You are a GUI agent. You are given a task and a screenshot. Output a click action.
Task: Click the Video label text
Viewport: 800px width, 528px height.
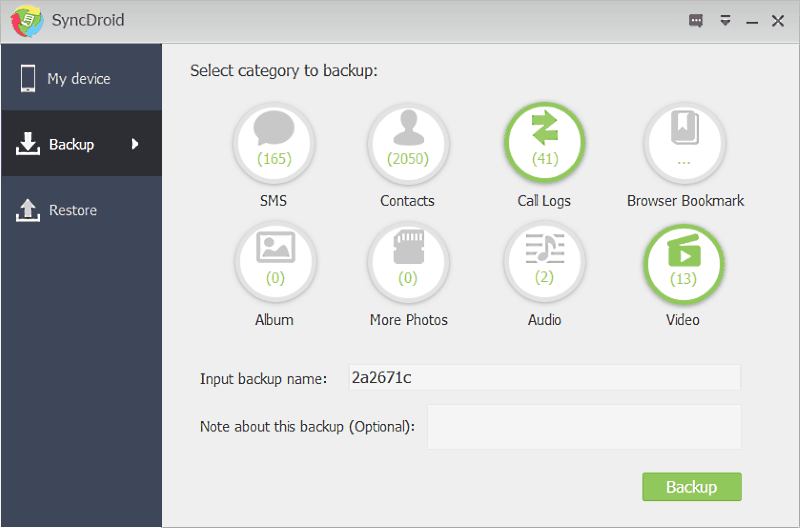(683, 320)
